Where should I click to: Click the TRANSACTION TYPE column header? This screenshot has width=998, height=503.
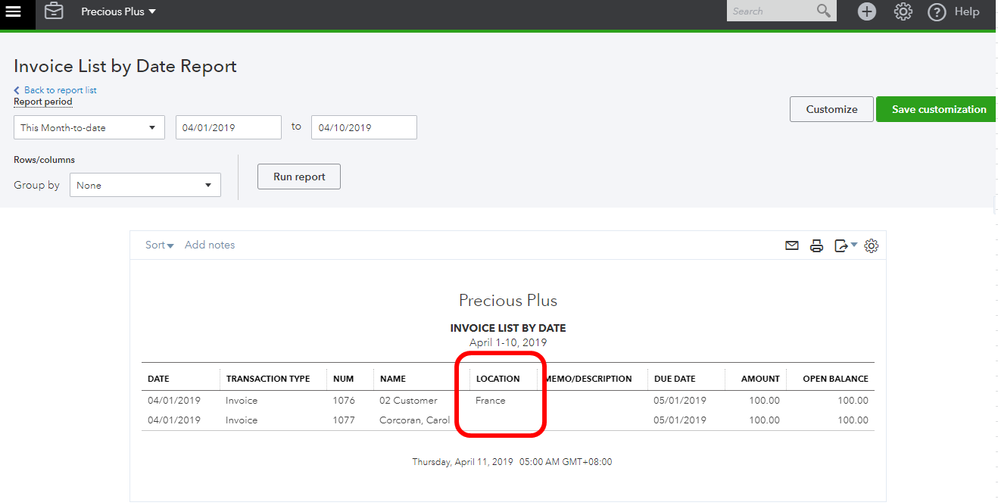tap(268, 379)
